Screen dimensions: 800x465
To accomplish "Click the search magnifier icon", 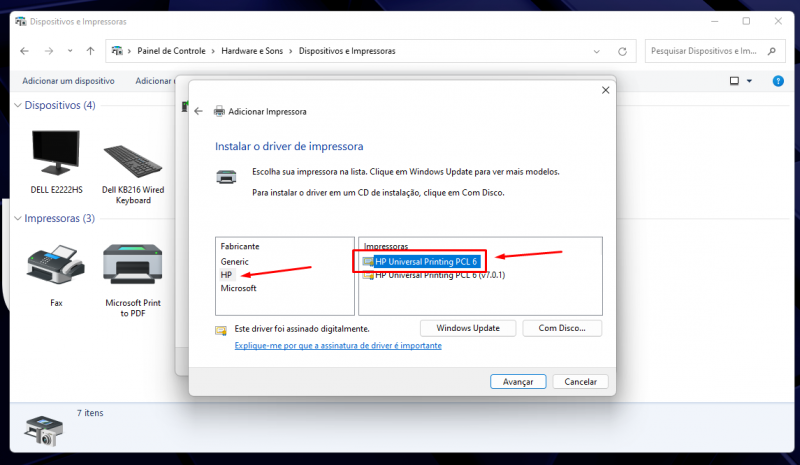I will click(x=772, y=51).
